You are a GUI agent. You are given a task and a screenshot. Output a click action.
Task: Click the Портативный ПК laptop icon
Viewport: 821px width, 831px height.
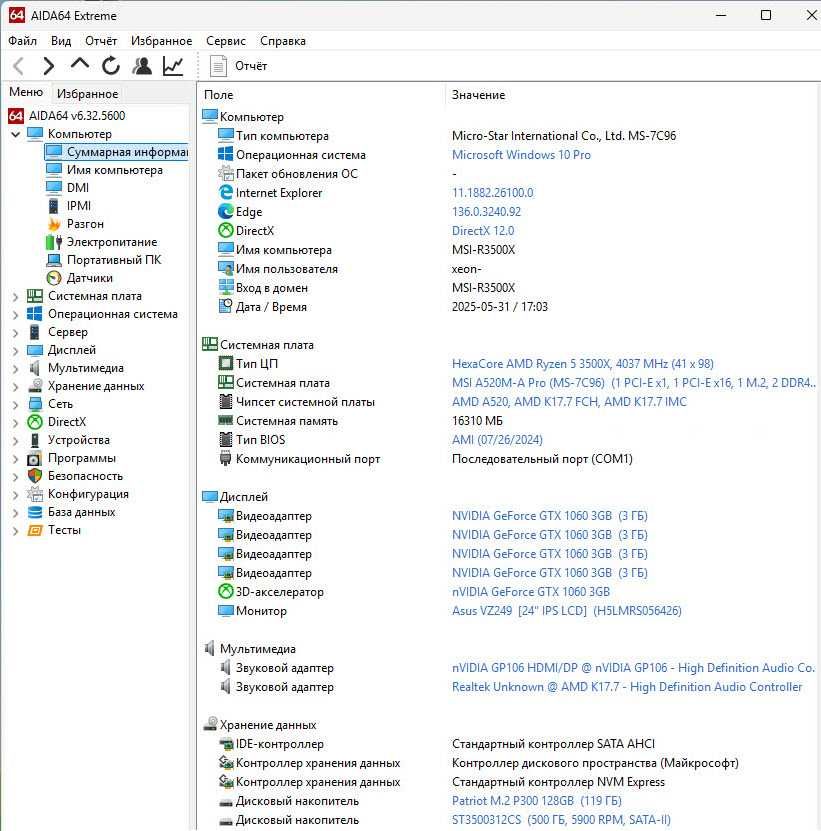point(54,260)
